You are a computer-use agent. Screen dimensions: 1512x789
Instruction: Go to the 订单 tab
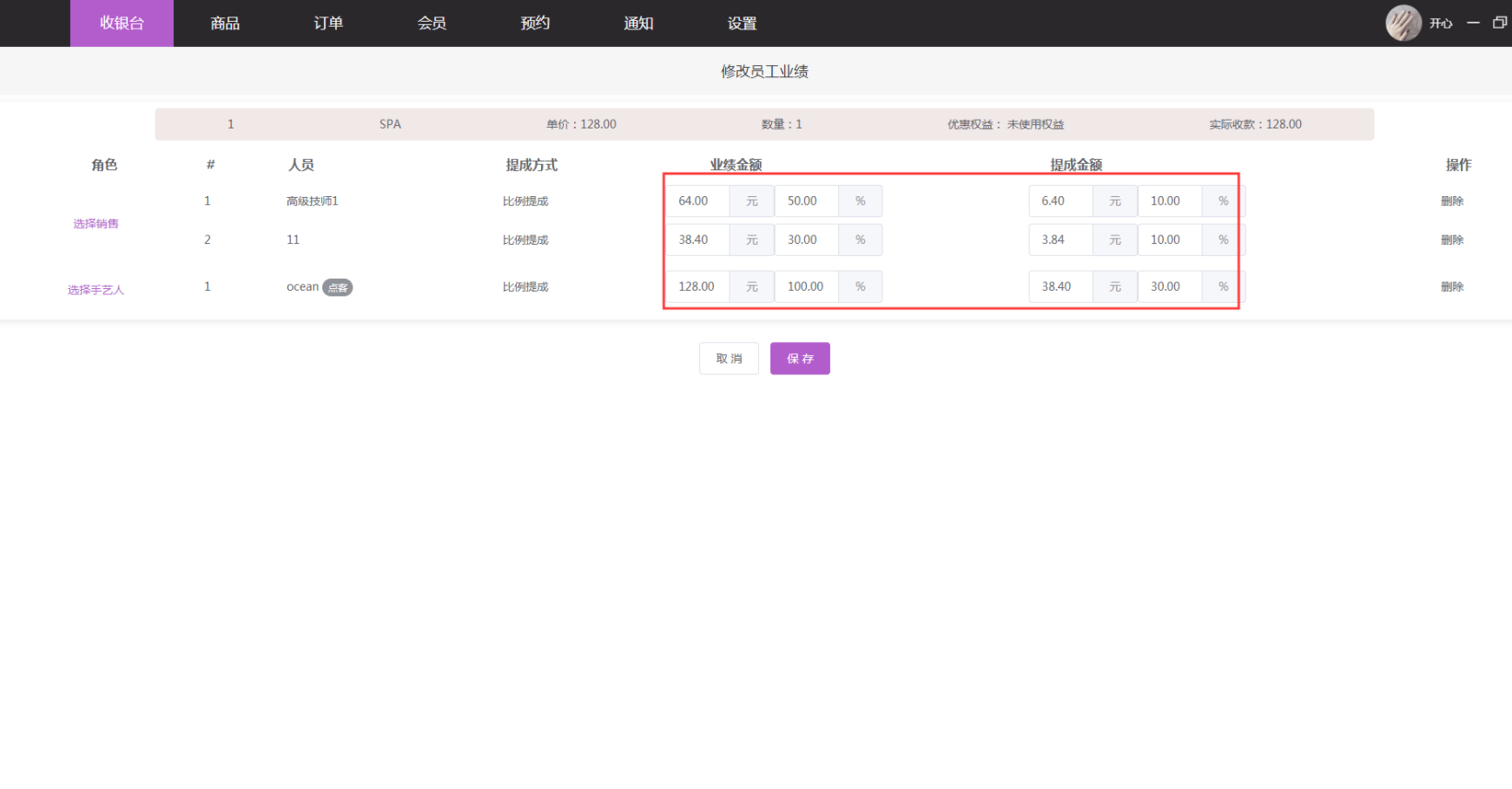328,23
